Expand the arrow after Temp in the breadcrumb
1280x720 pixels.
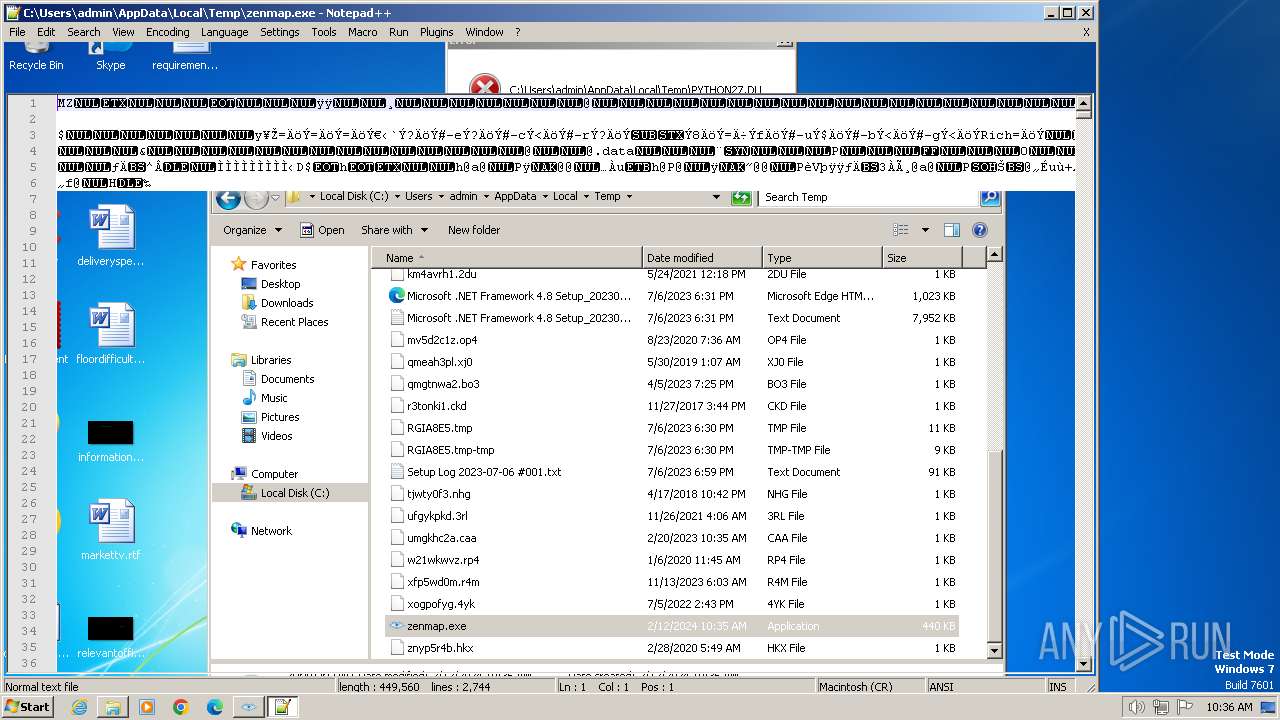tap(629, 197)
